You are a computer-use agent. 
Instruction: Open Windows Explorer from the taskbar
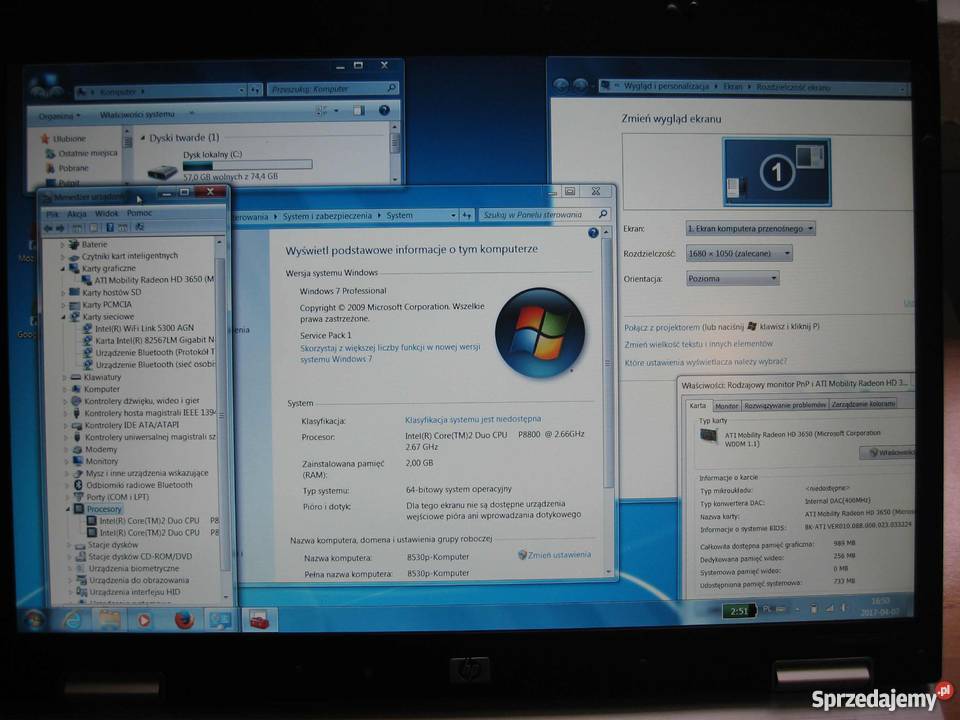(107, 619)
